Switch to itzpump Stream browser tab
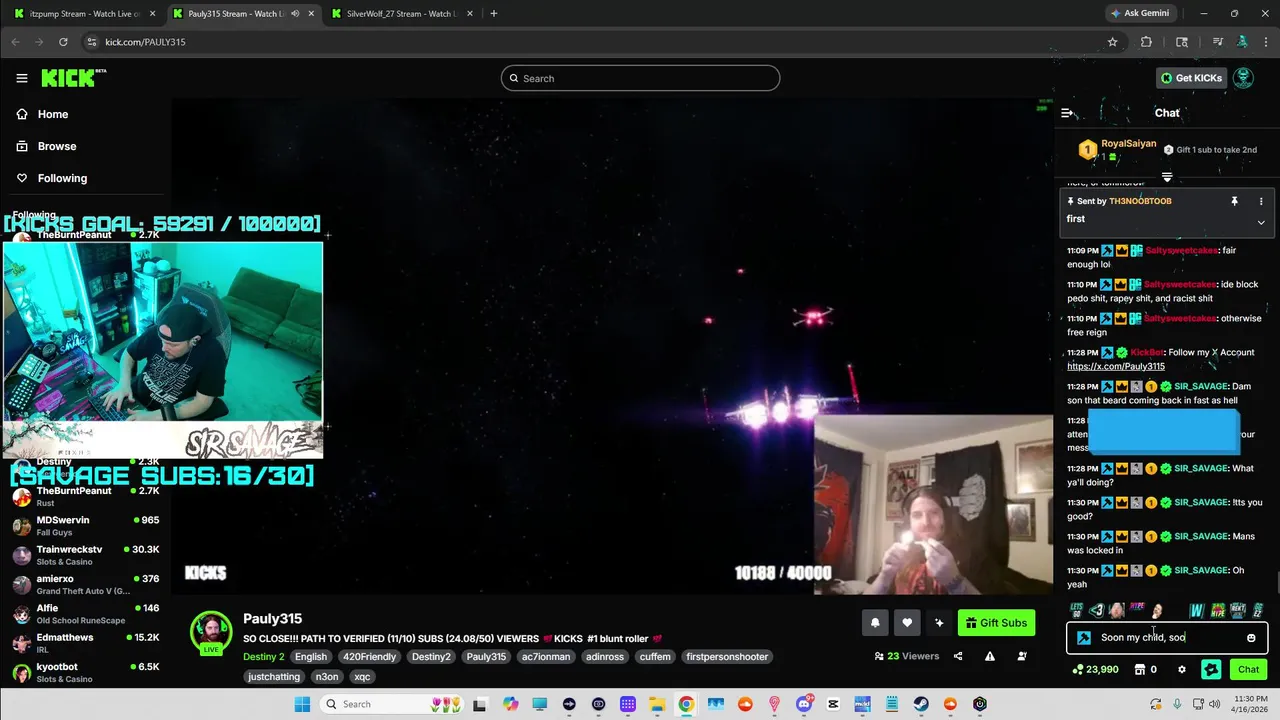Image resolution: width=1280 pixels, height=720 pixels. pyautogui.click(x=84, y=14)
